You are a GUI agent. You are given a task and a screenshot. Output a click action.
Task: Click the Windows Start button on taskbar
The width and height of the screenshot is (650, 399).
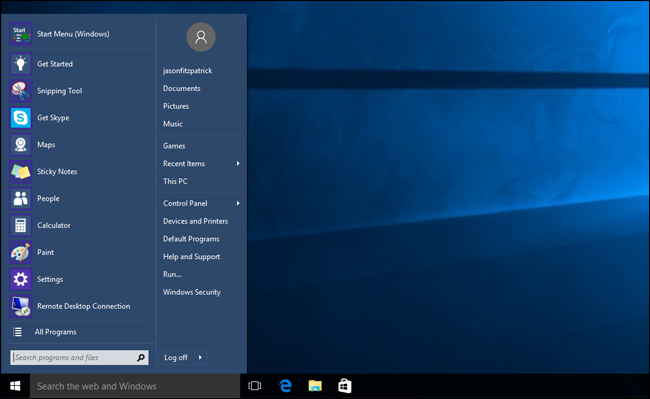click(x=15, y=386)
